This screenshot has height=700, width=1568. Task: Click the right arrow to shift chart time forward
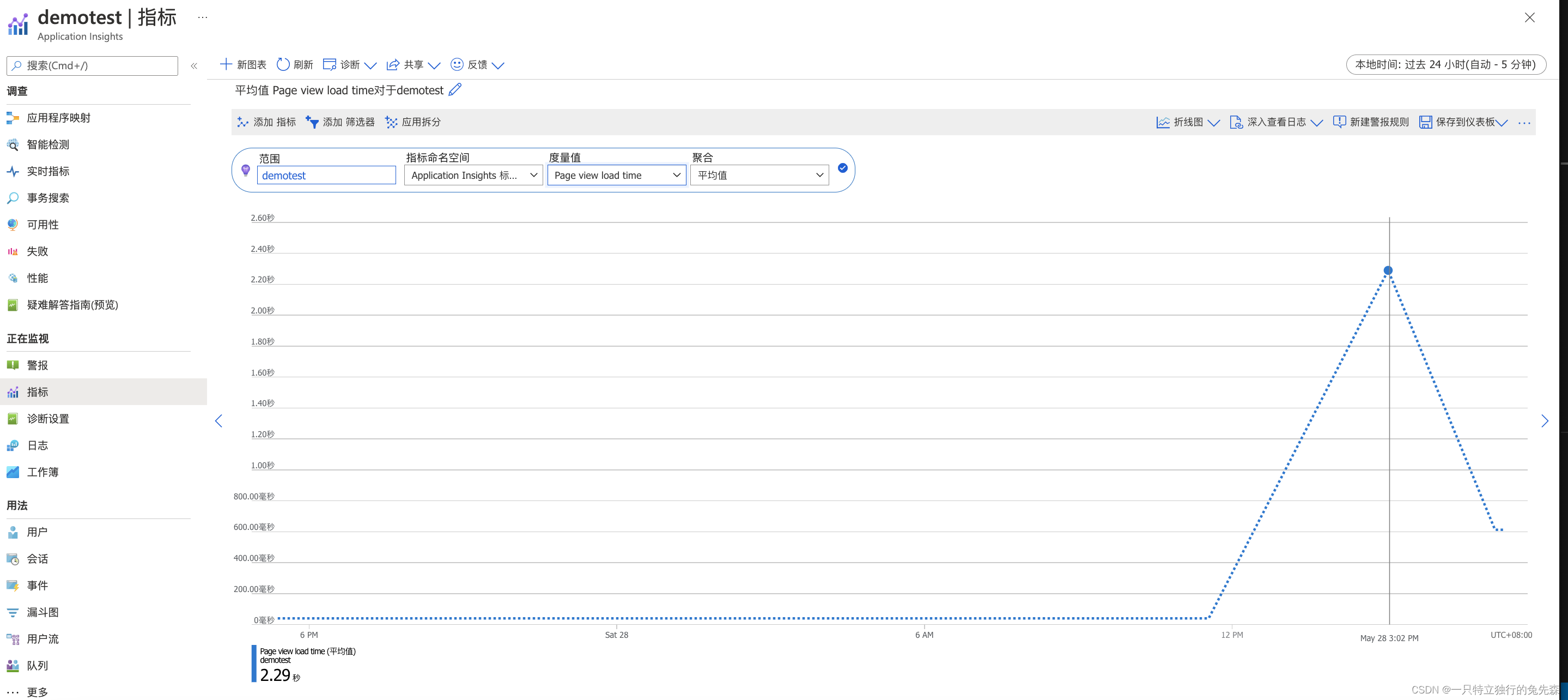pos(1544,421)
